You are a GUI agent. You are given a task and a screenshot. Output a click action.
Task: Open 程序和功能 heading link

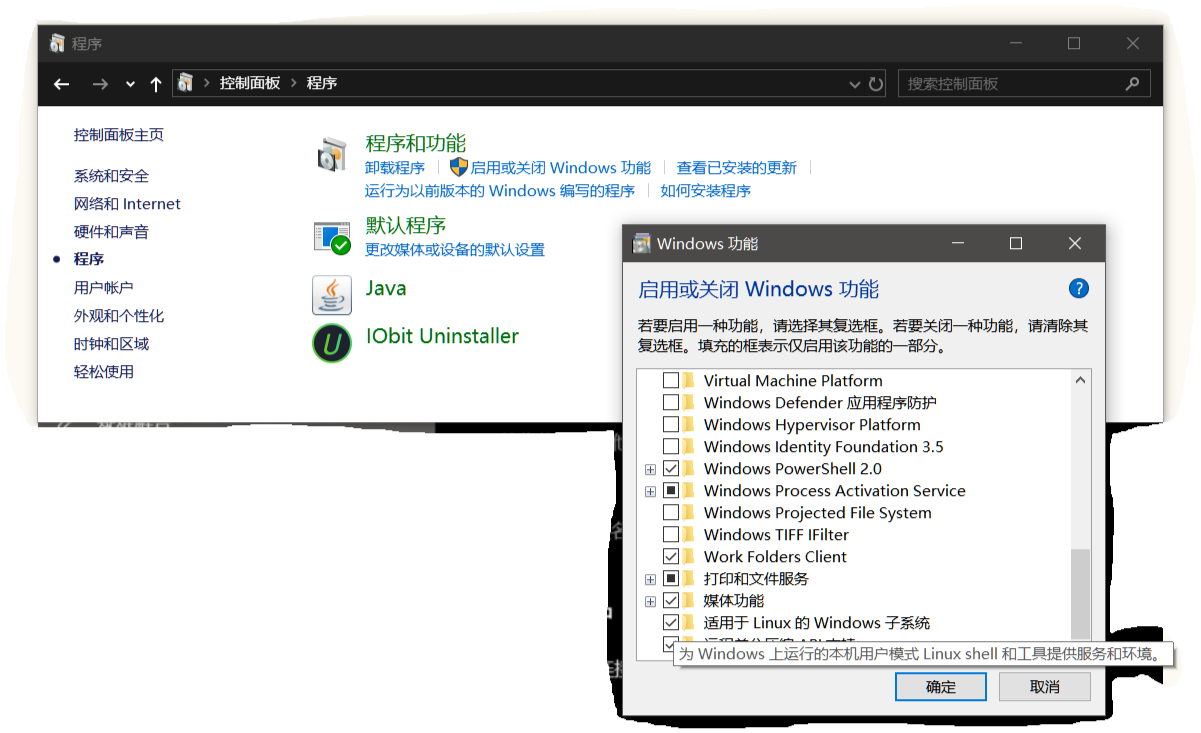coord(416,143)
